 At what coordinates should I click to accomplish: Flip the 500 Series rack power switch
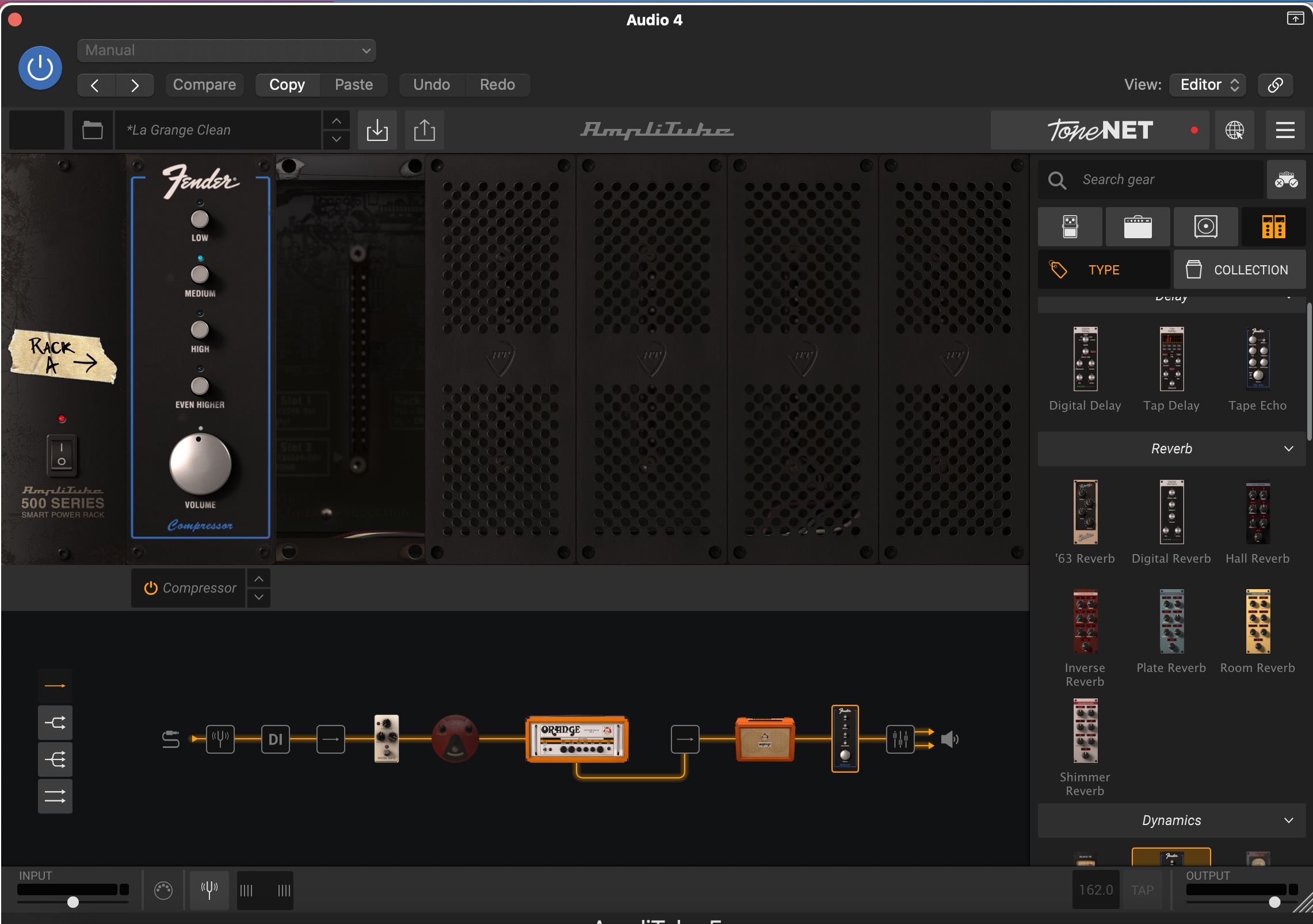62,455
